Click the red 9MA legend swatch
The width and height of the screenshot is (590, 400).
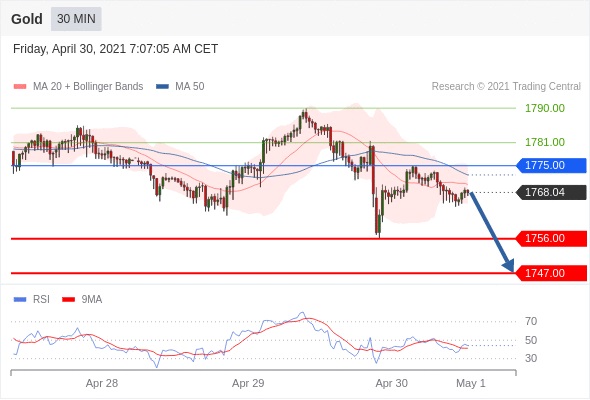pyautogui.click(x=68, y=300)
